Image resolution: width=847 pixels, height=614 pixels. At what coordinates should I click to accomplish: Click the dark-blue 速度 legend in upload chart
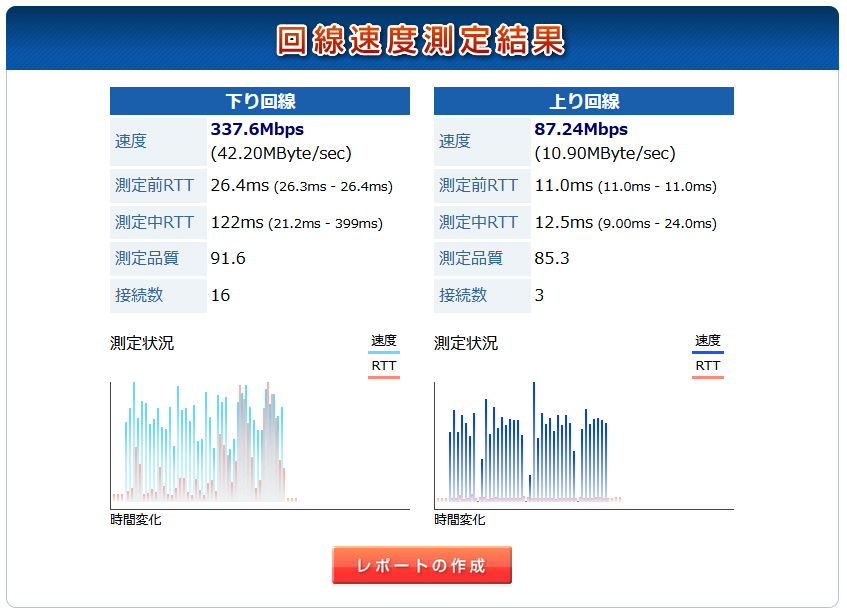708,342
